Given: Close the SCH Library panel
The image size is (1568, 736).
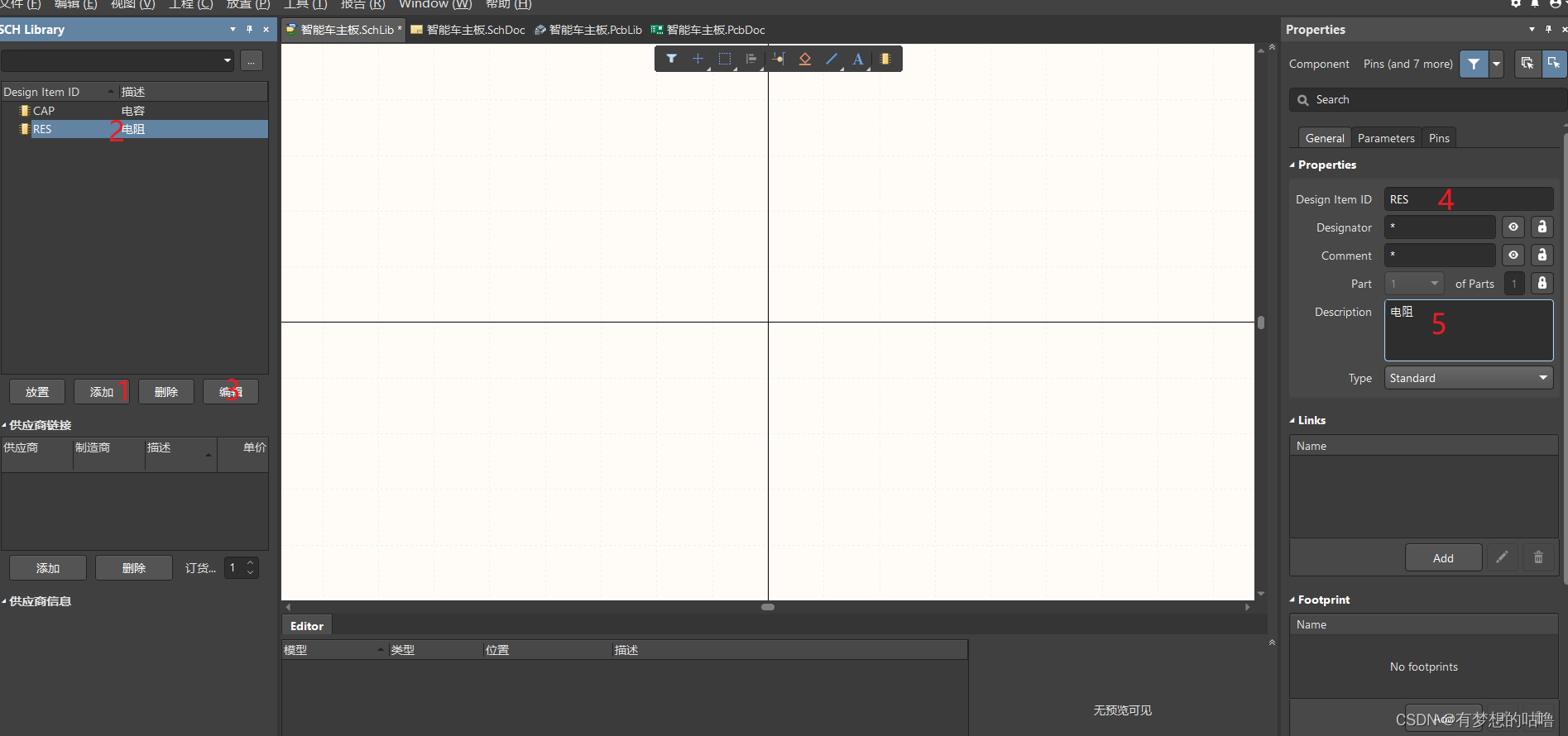Looking at the screenshot, I should point(266,29).
